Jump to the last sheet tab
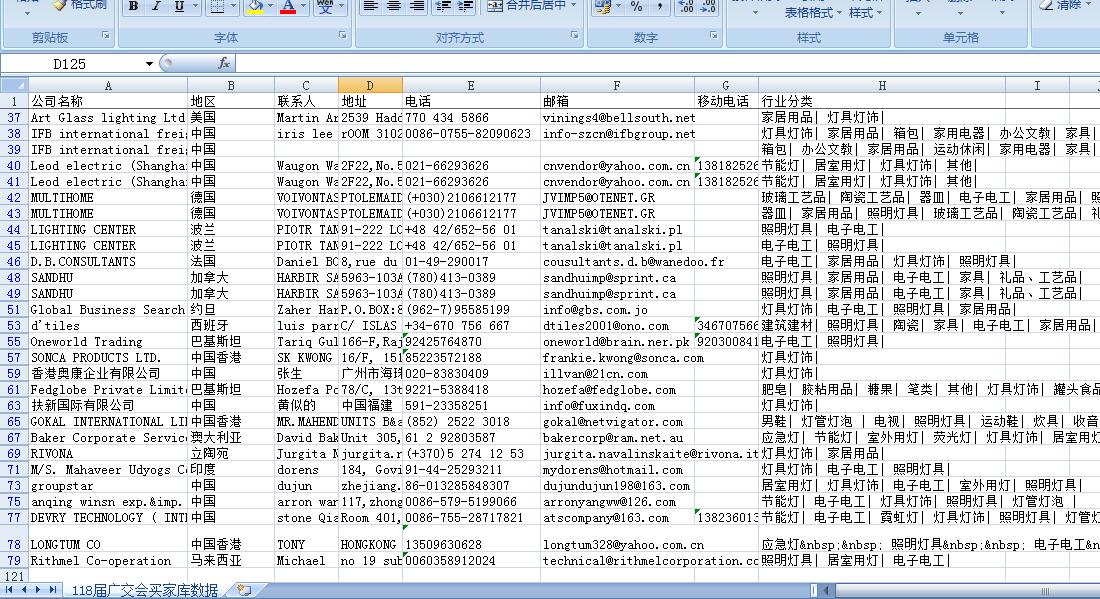1100x599 pixels. tap(53, 590)
